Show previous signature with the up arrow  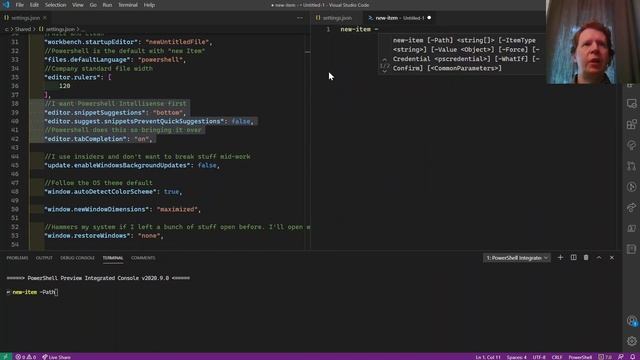tap(384, 60)
